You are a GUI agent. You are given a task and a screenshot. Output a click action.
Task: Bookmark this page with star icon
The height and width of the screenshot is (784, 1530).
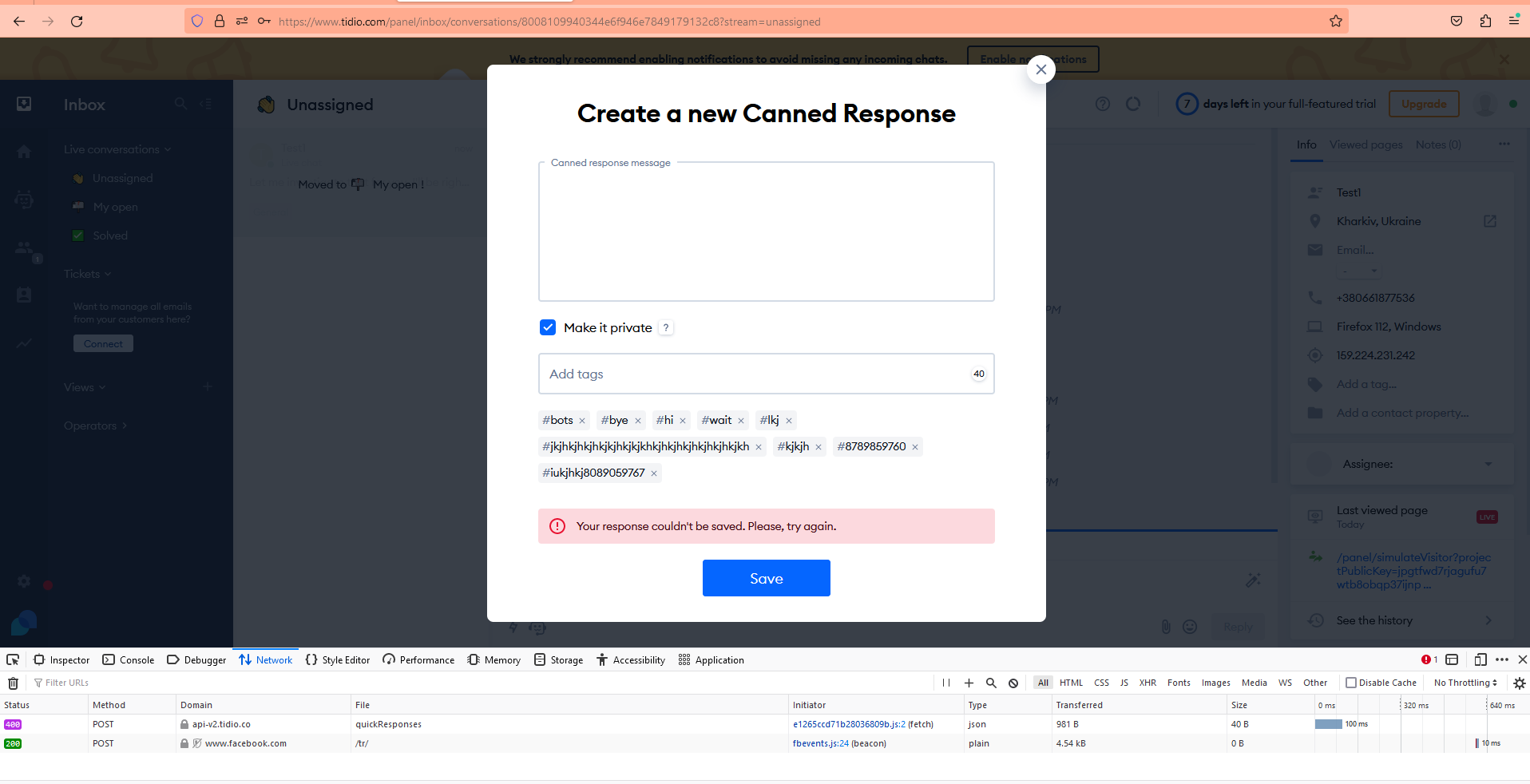(x=1336, y=22)
